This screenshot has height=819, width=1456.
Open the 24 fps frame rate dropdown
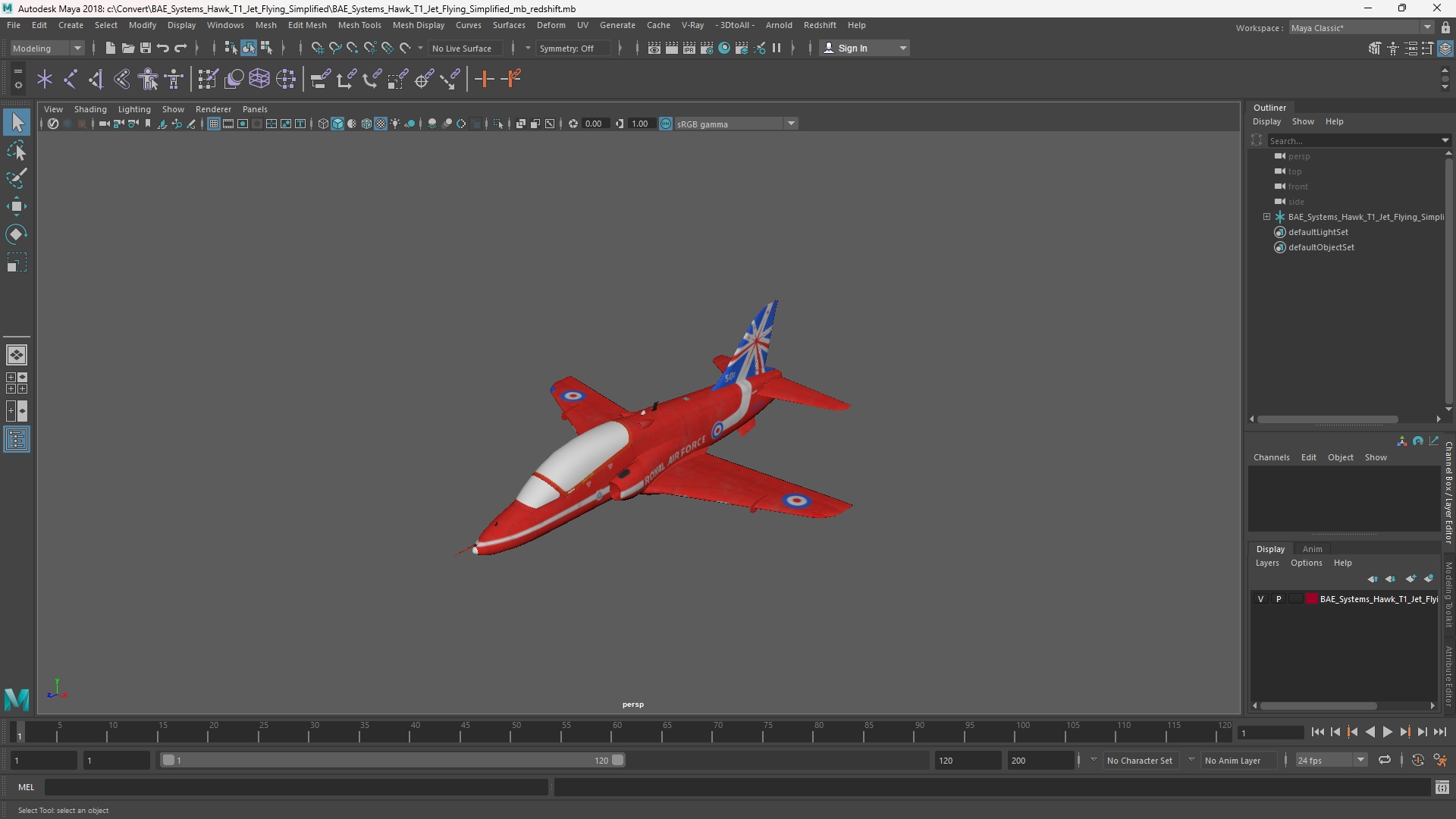tap(1331, 760)
